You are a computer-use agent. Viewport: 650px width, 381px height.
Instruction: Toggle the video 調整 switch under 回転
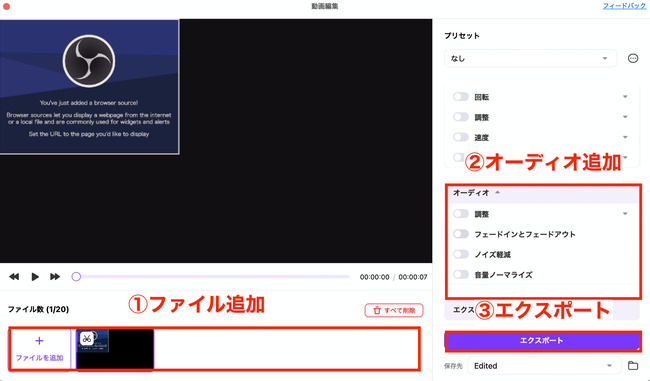[x=461, y=117]
